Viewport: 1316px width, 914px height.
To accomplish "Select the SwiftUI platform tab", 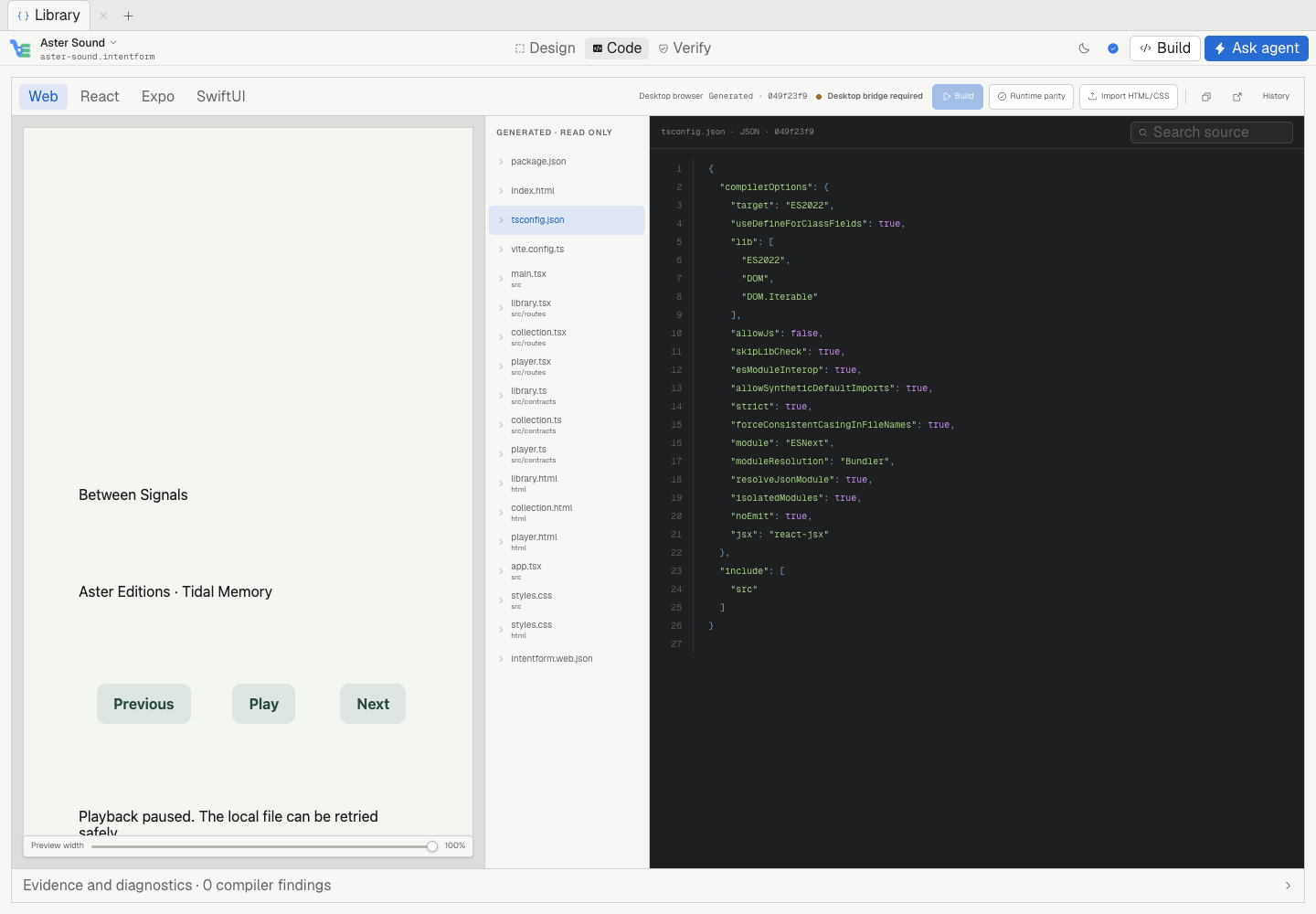I will (x=221, y=97).
